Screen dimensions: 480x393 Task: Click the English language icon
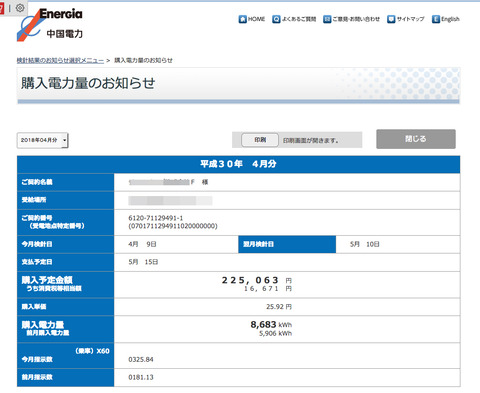pos(436,19)
